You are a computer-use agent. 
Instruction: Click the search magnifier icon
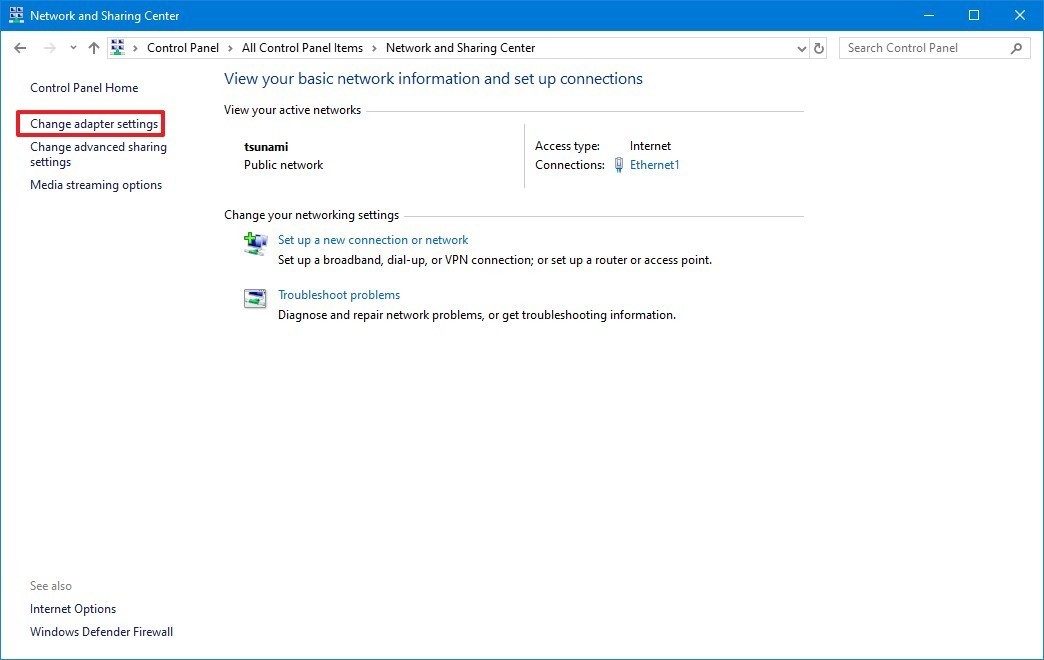[x=1016, y=47]
